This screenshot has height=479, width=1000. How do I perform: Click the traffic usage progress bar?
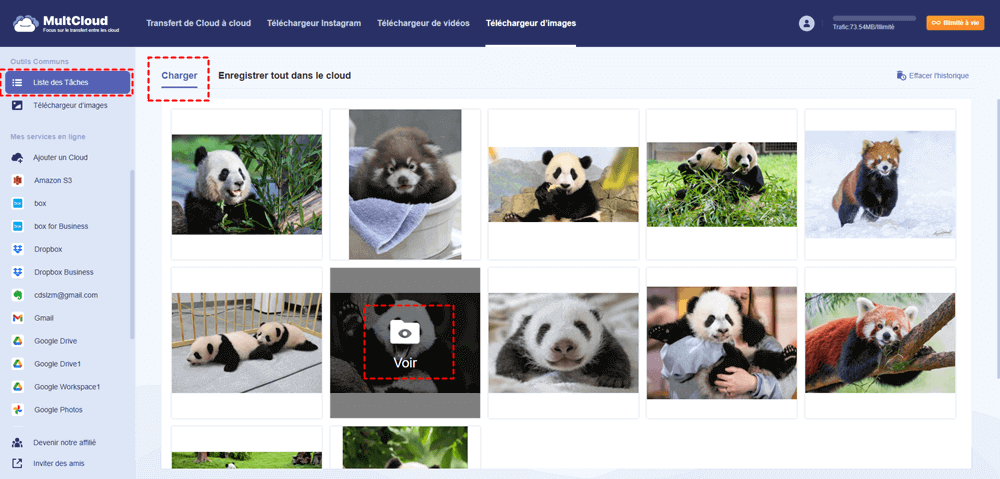[874, 18]
